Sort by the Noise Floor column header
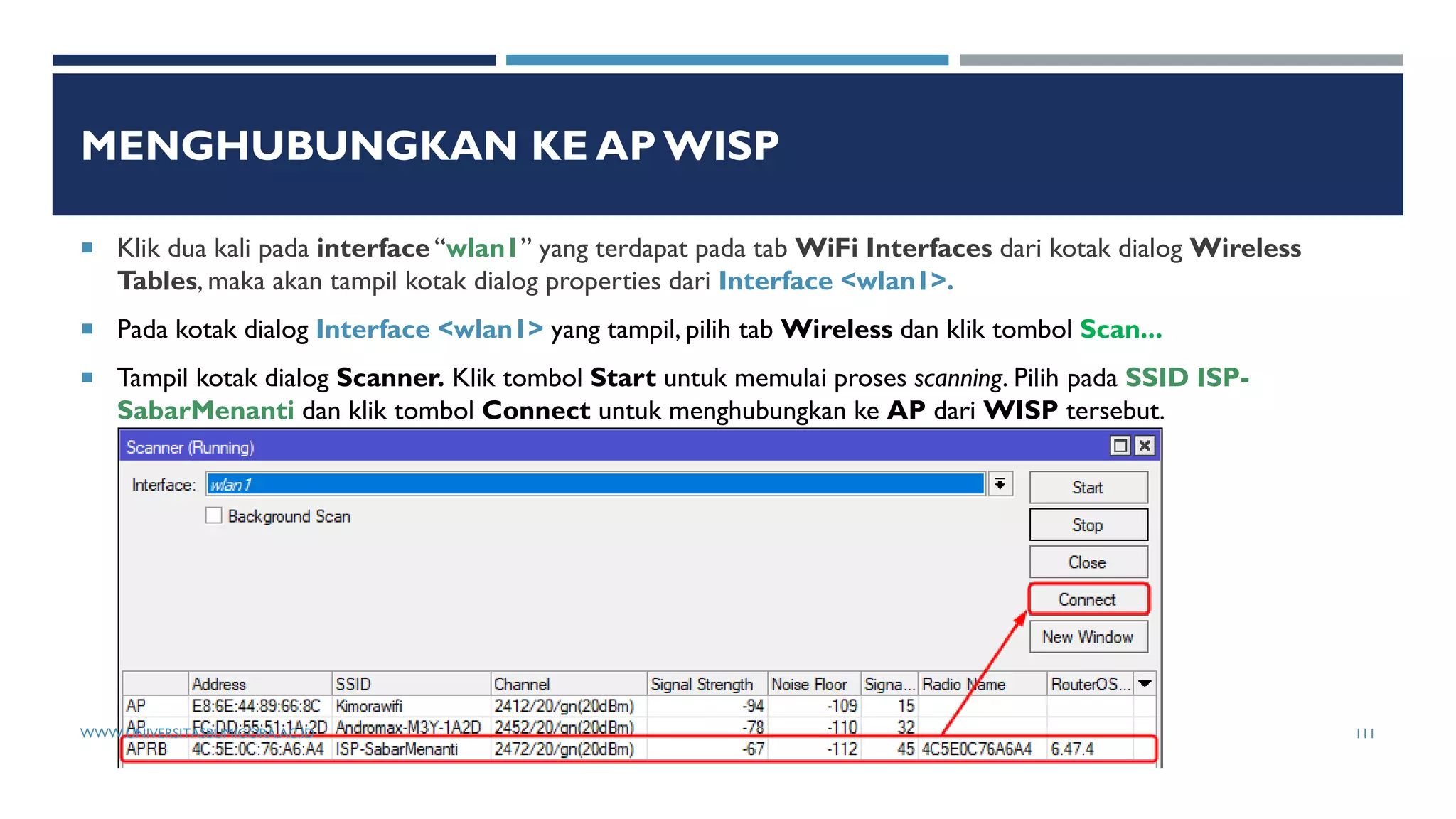The width and height of the screenshot is (1456, 819). (815, 684)
